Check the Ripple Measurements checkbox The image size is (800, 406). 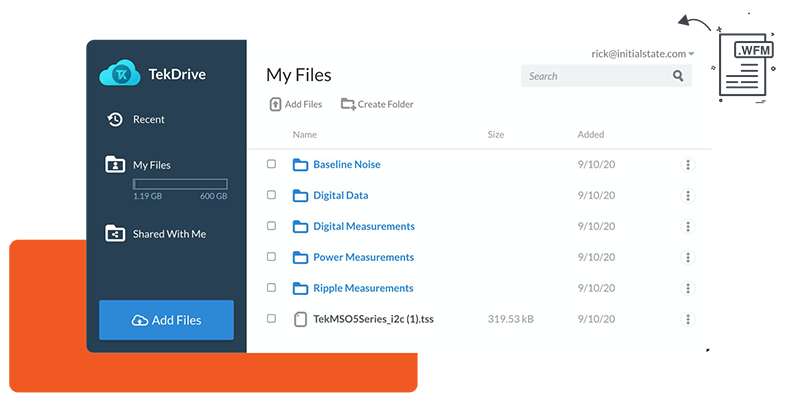[x=271, y=288]
